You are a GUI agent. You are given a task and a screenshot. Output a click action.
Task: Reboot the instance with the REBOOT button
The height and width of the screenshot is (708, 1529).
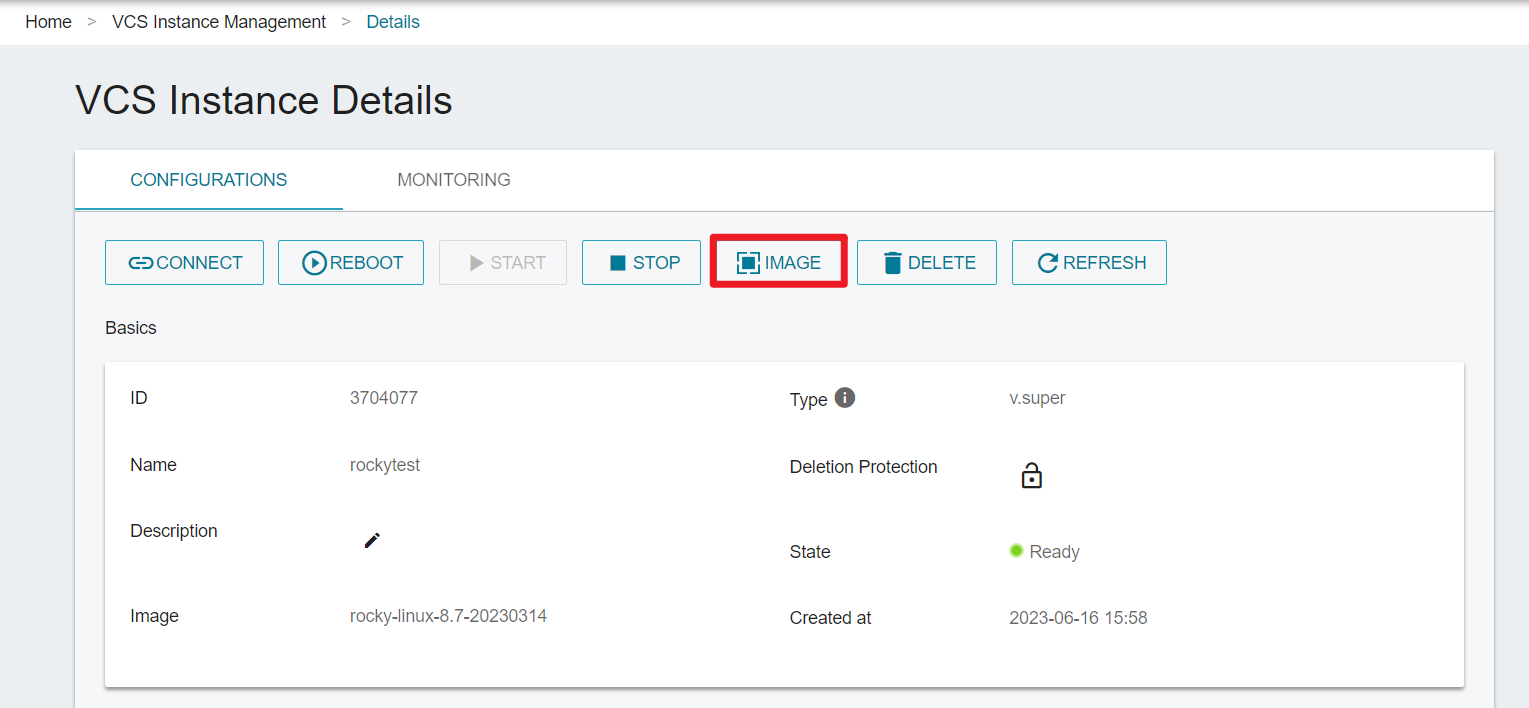[x=351, y=263]
